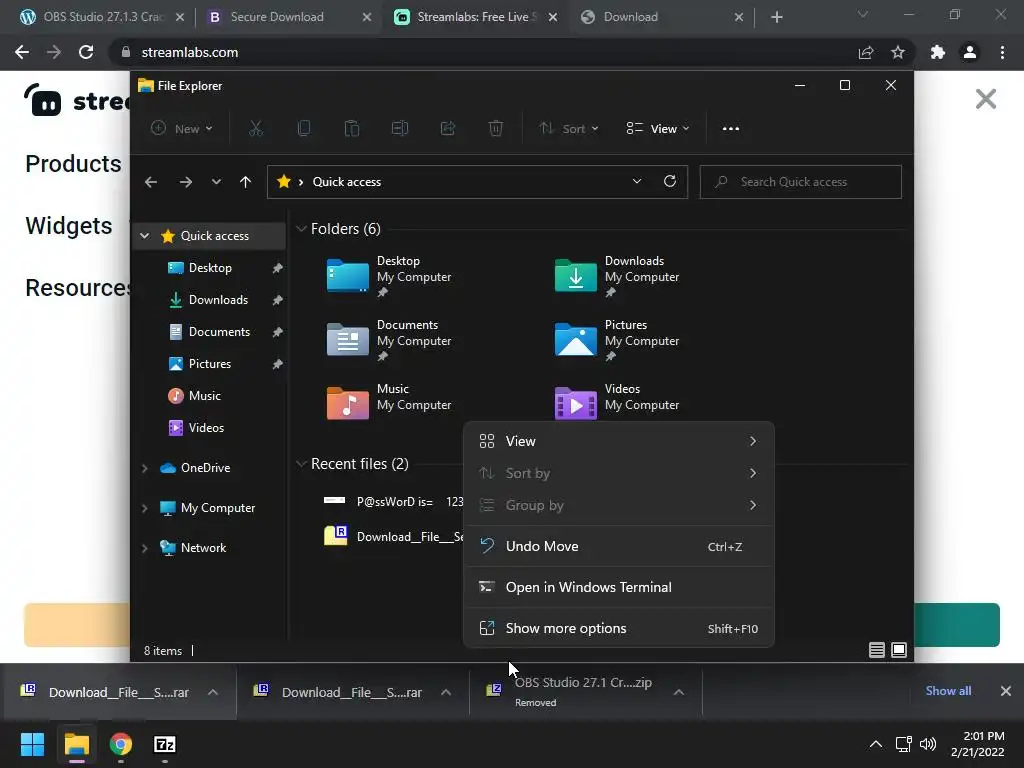
Task: Open the Desktop folder icon in Folders section
Action: [347, 275]
